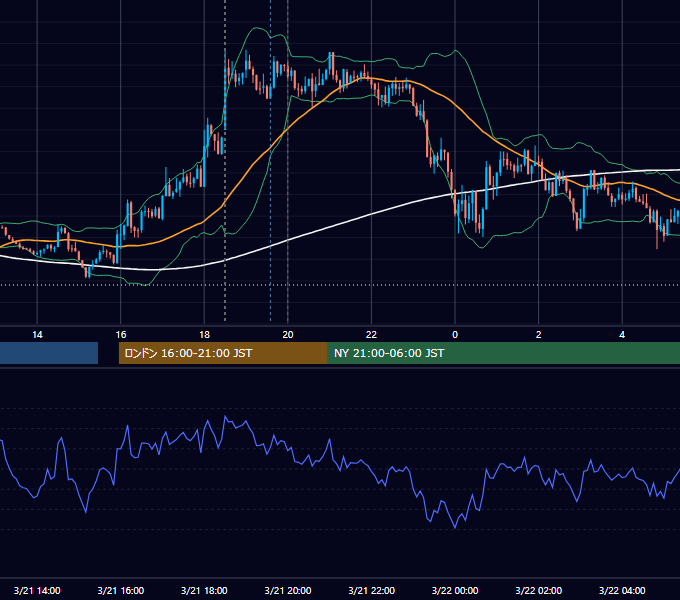The image size is (680, 600).
Task: Select the "3/21 16:00" date label
Action: (x=121, y=590)
